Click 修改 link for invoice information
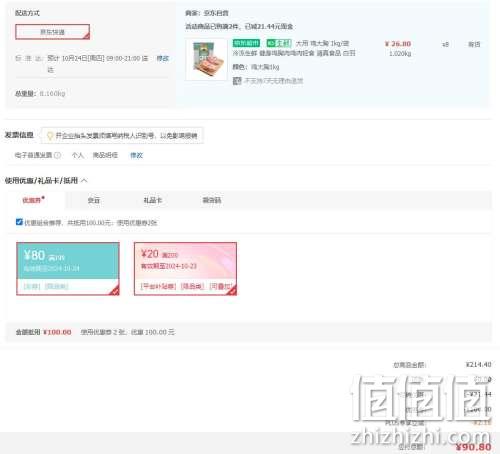500x454 pixels. pyautogui.click(x=136, y=155)
